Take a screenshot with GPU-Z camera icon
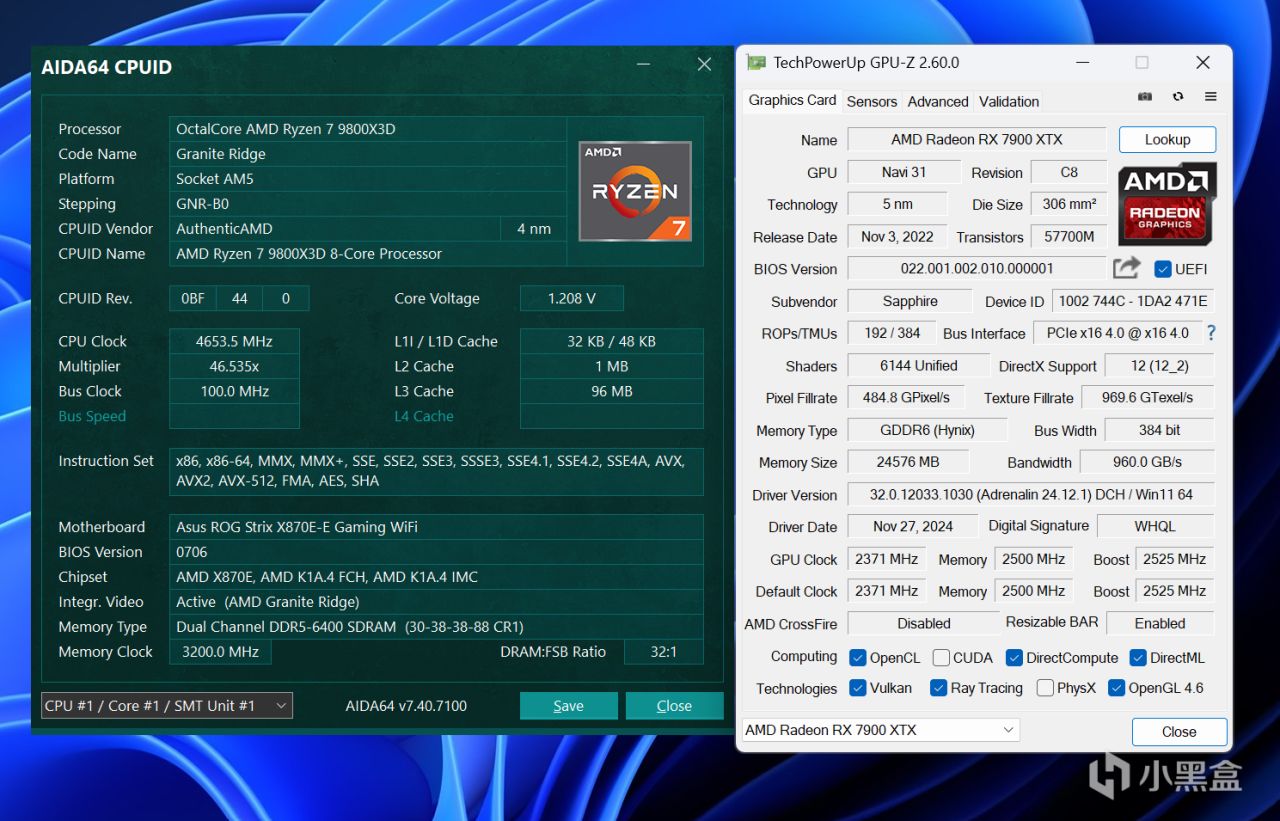1280x821 pixels. [1145, 97]
